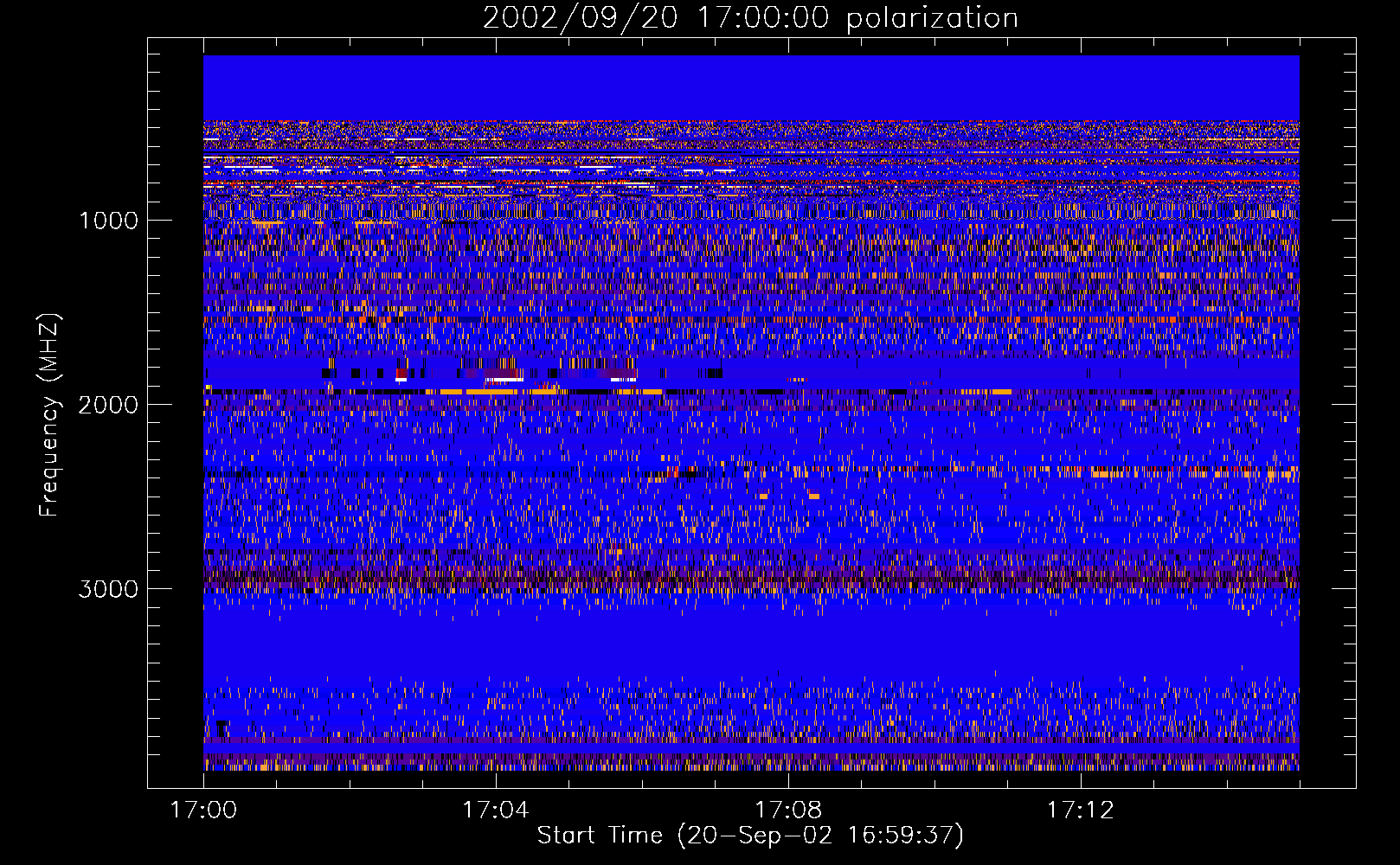Select the 2000 frequency axis label
Viewport: 1400px width, 865px height.
[108, 405]
